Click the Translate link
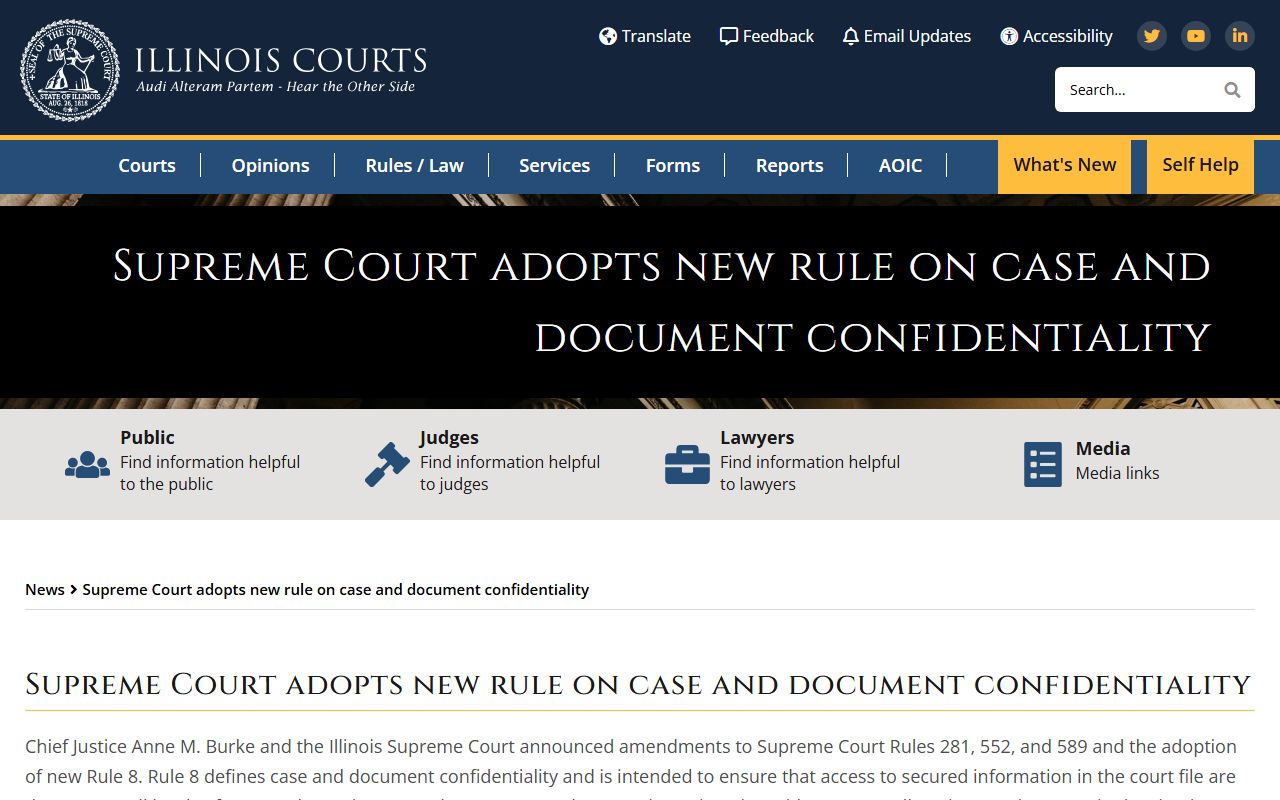Screen dimensions: 1280x800 [x=656, y=36]
